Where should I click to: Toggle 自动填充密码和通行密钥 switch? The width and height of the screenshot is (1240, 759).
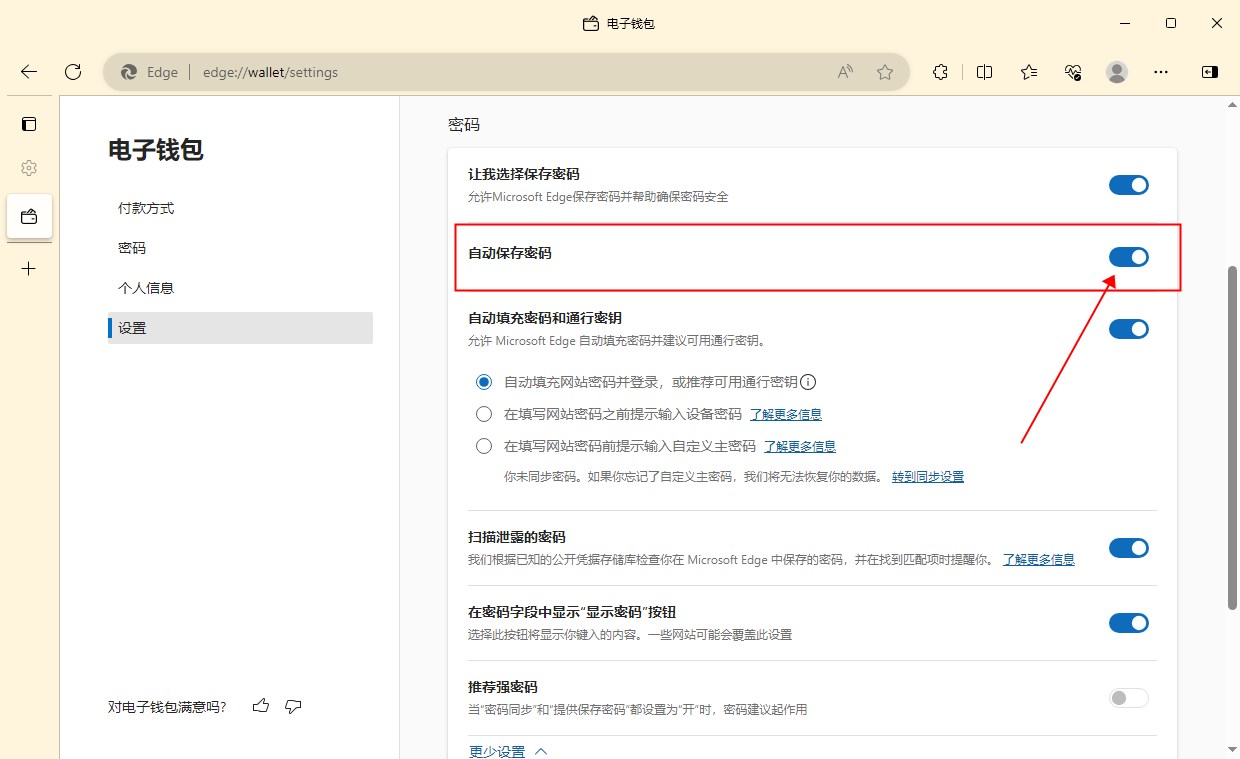pos(1129,329)
